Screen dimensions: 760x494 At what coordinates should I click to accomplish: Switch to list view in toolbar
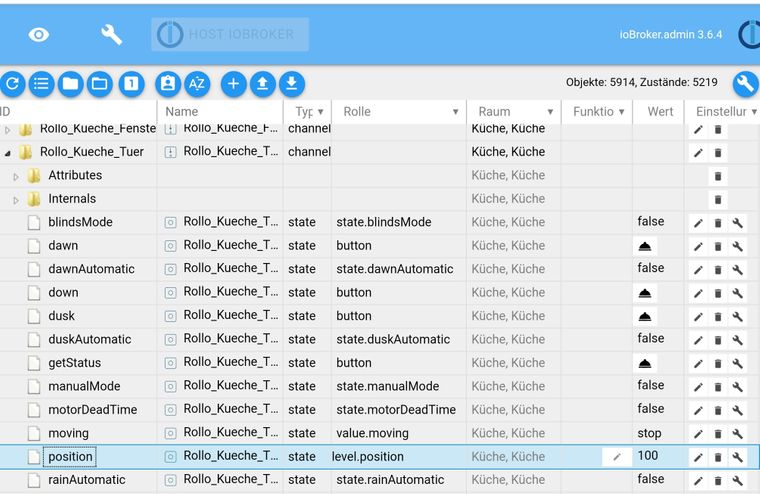click(41, 84)
